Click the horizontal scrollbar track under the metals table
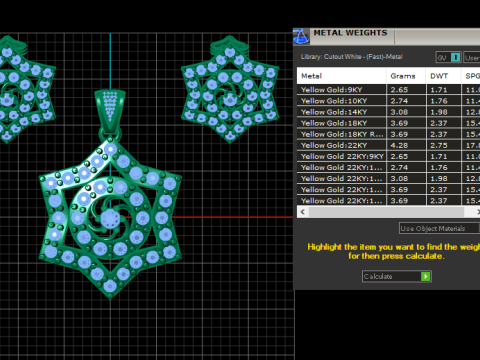Image resolution: width=480 pixels, height=360 pixels. pyautogui.click(x=386, y=212)
